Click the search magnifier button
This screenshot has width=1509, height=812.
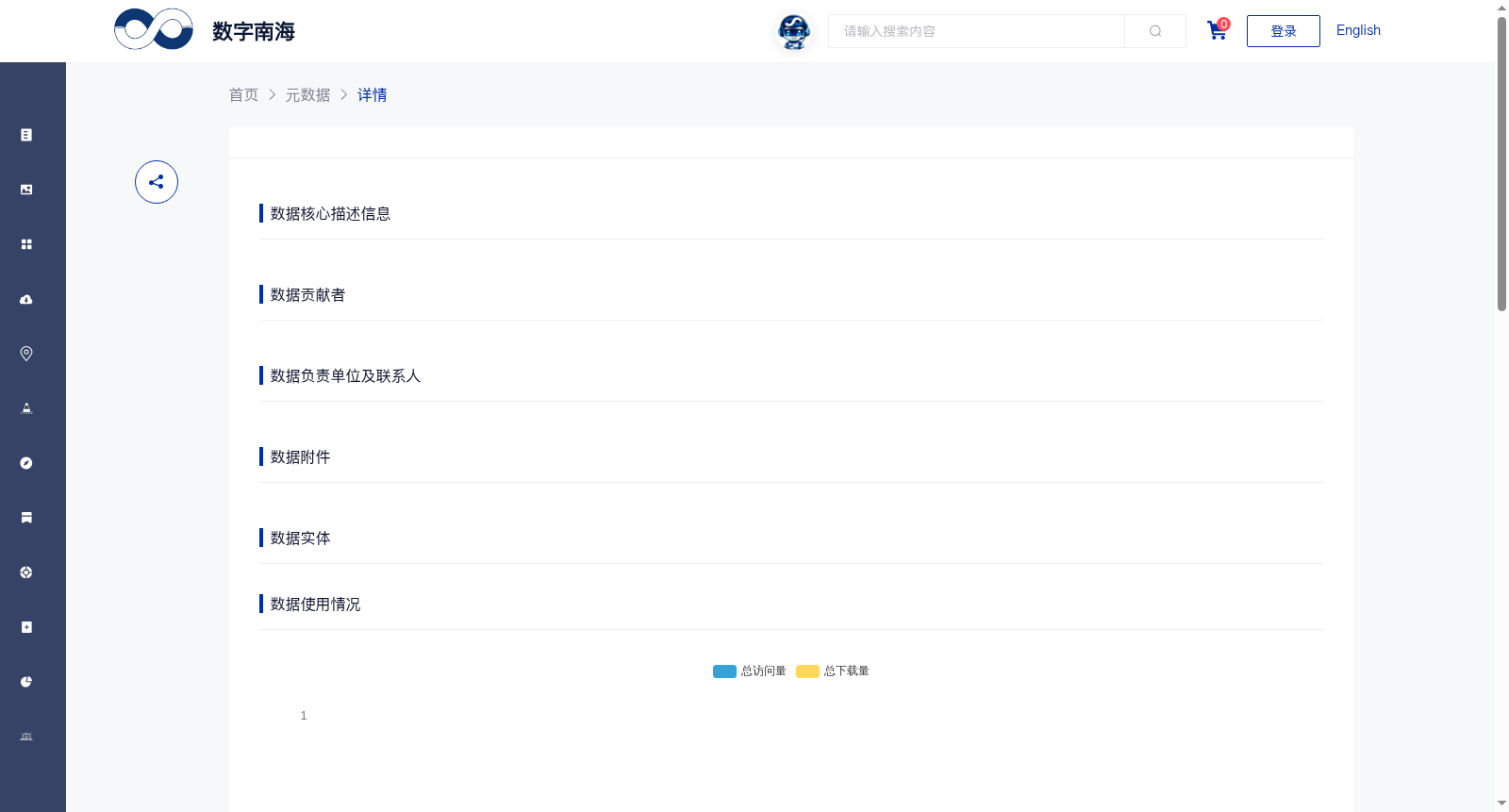click(x=1155, y=31)
